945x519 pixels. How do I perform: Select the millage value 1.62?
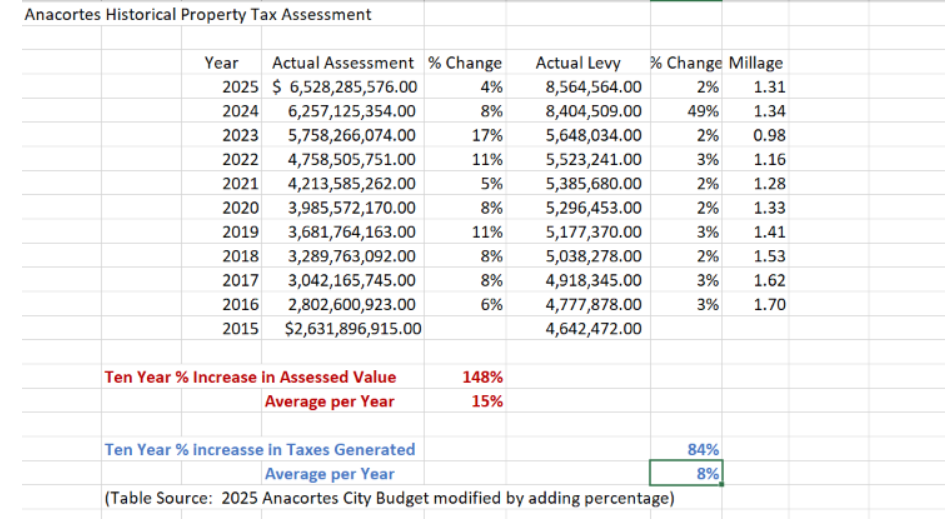pyautogui.click(x=770, y=280)
